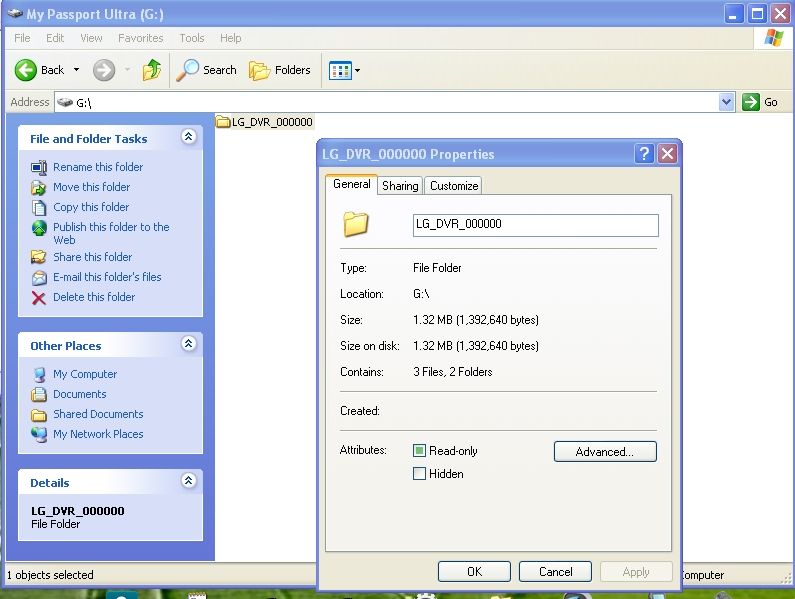
Task: Collapse File and Folder Tasks panel
Action: [189, 136]
